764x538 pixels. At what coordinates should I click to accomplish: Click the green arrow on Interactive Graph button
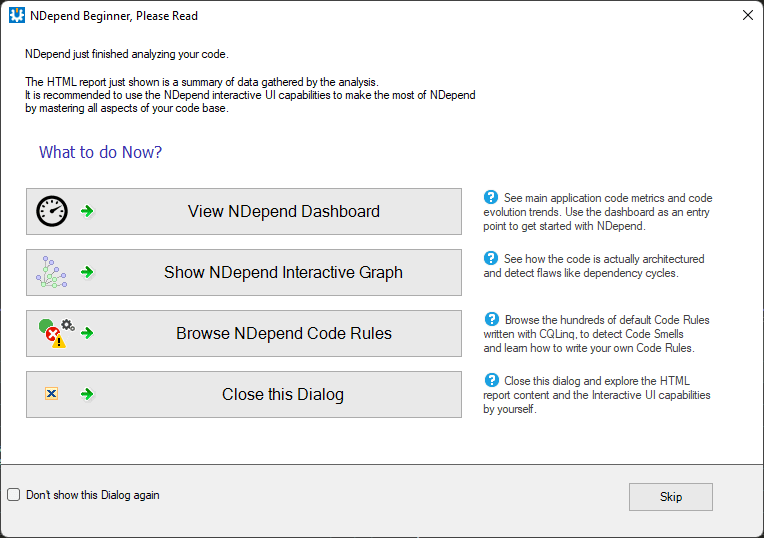(87, 272)
